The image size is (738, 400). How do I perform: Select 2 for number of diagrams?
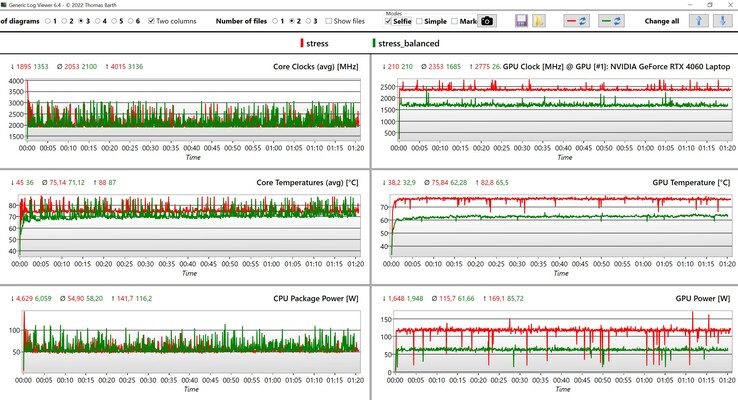click(64, 21)
